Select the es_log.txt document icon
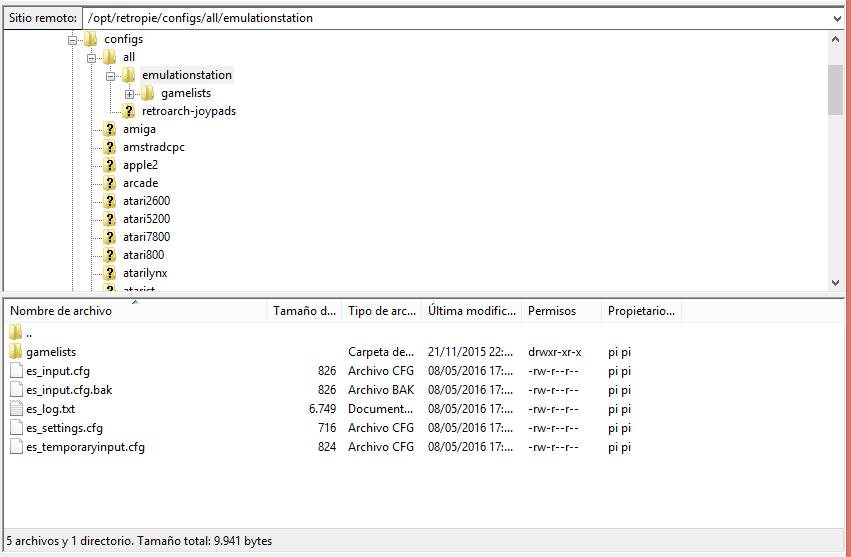Screen dimensions: 851x557 click(16, 409)
